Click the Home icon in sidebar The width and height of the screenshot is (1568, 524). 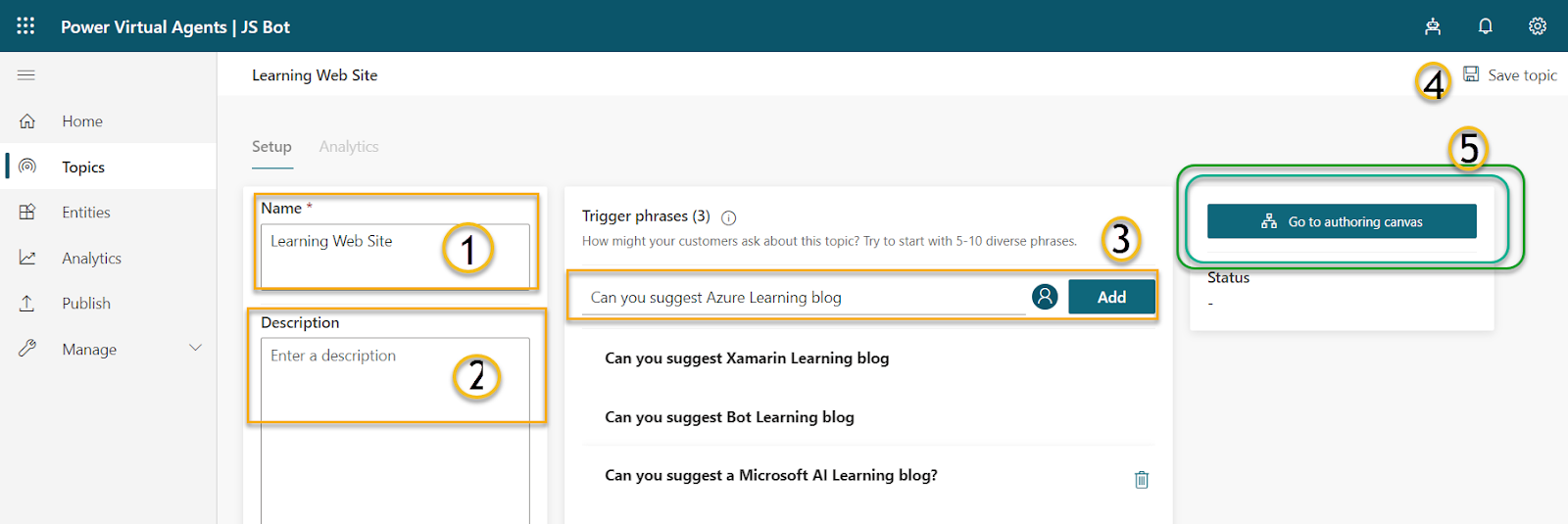point(27,121)
